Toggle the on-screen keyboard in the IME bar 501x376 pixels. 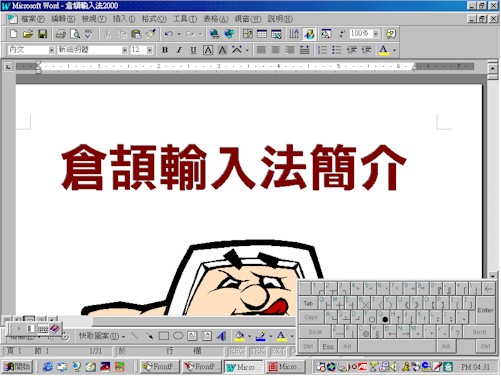43,329
